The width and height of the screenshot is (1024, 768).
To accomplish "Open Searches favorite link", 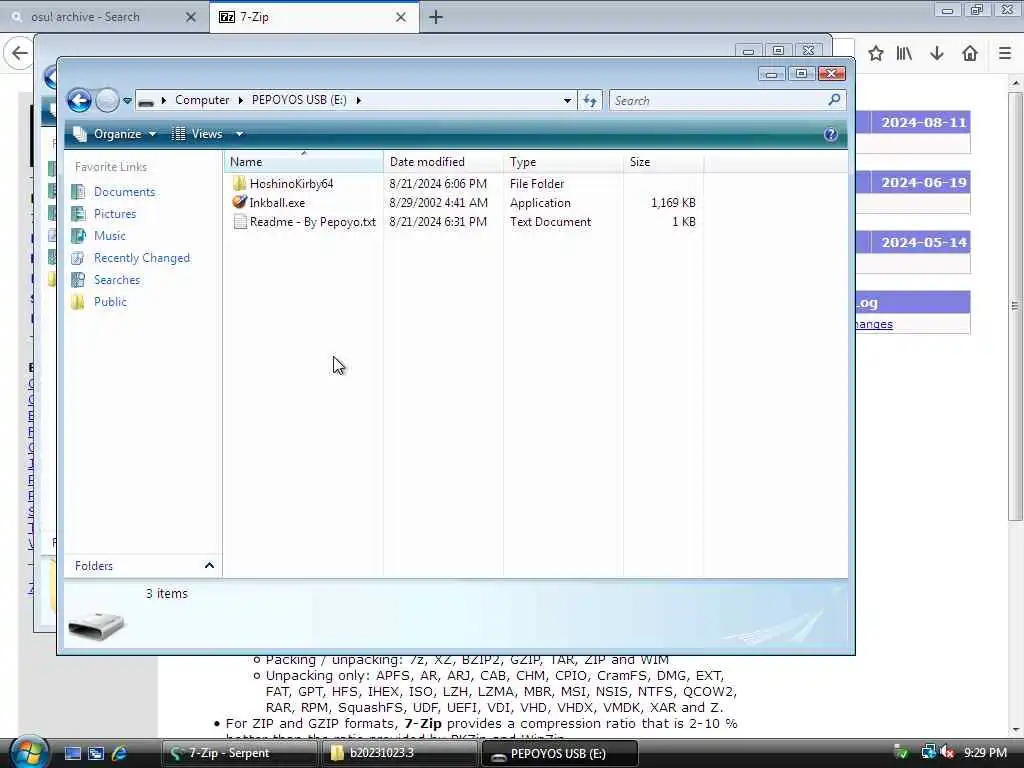I will (117, 280).
